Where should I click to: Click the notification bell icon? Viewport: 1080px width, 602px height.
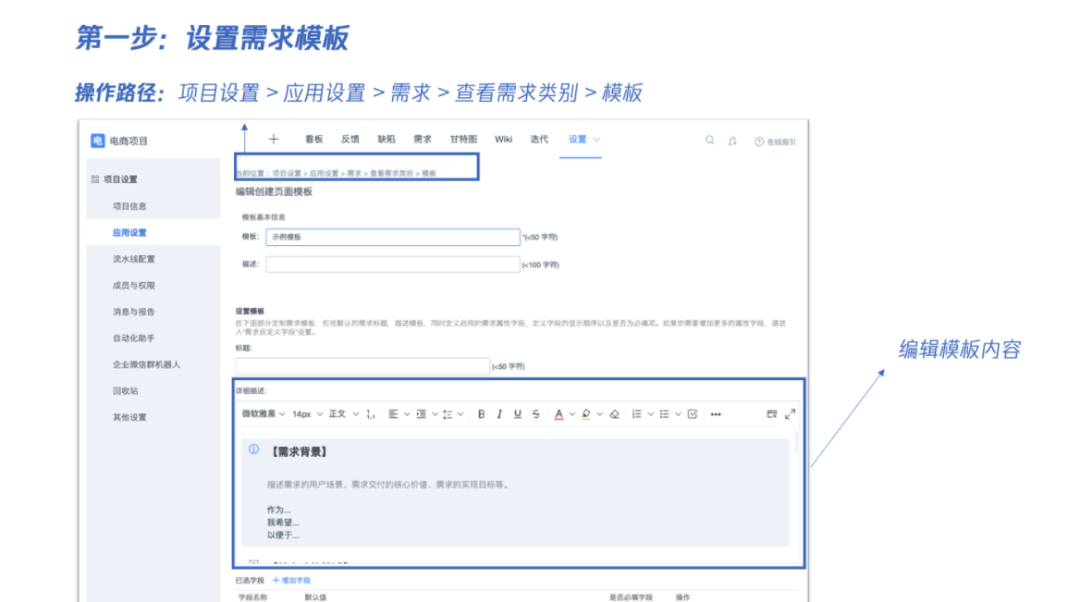pos(733,141)
